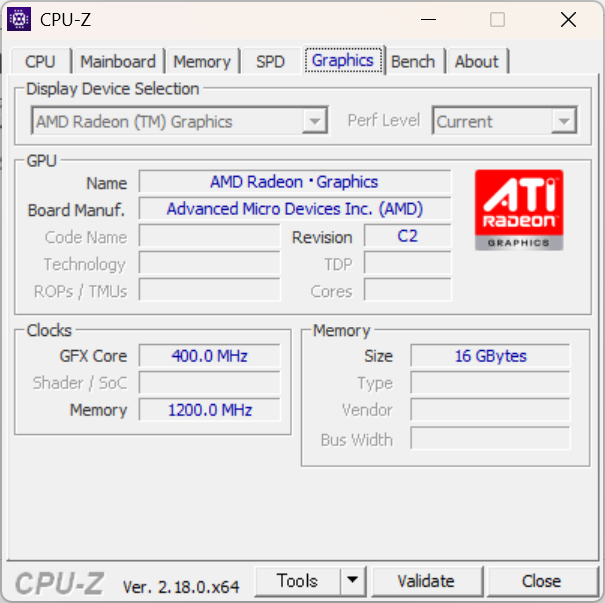Click the ATI Radeon Graphics logo
Viewport: 605px width, 603px height.
click(518, 209)
